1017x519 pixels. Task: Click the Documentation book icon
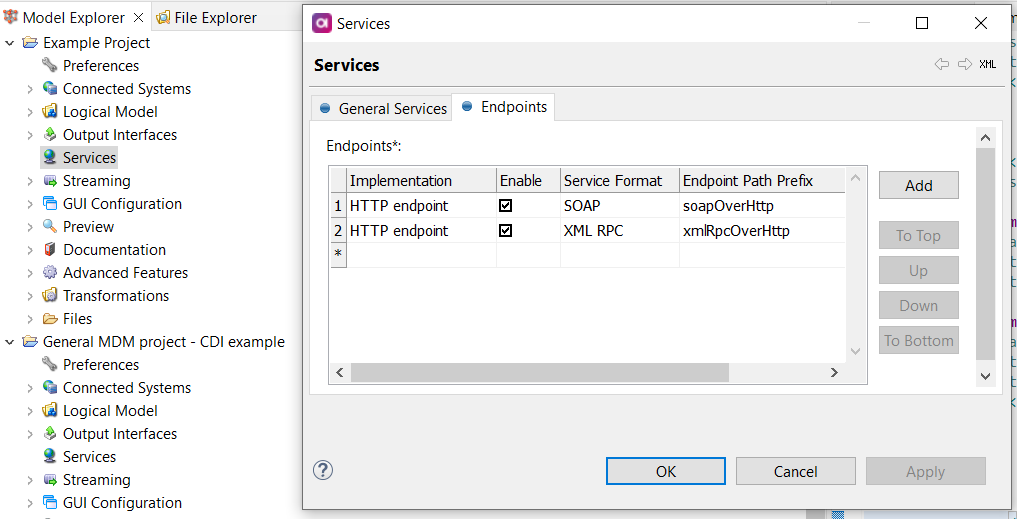49,250
